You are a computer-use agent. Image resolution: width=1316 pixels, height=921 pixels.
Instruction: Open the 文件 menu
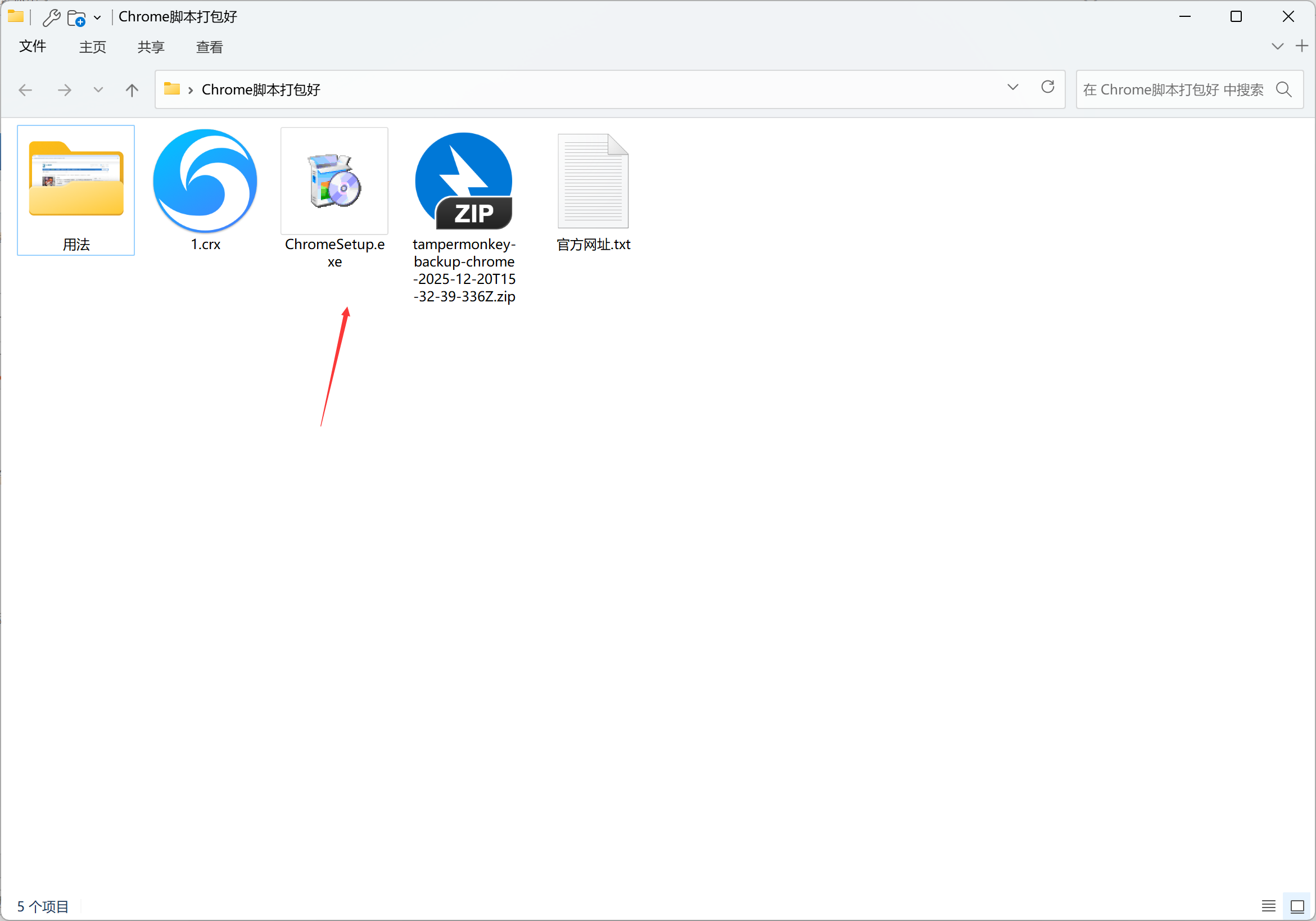pyautogui.click(x=33, y=47)
